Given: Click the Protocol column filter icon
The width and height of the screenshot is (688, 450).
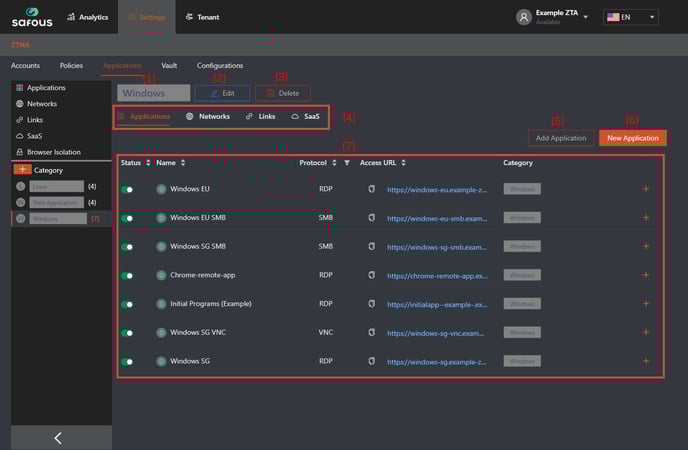Looking at the screenshot, I should click(347, 162).
